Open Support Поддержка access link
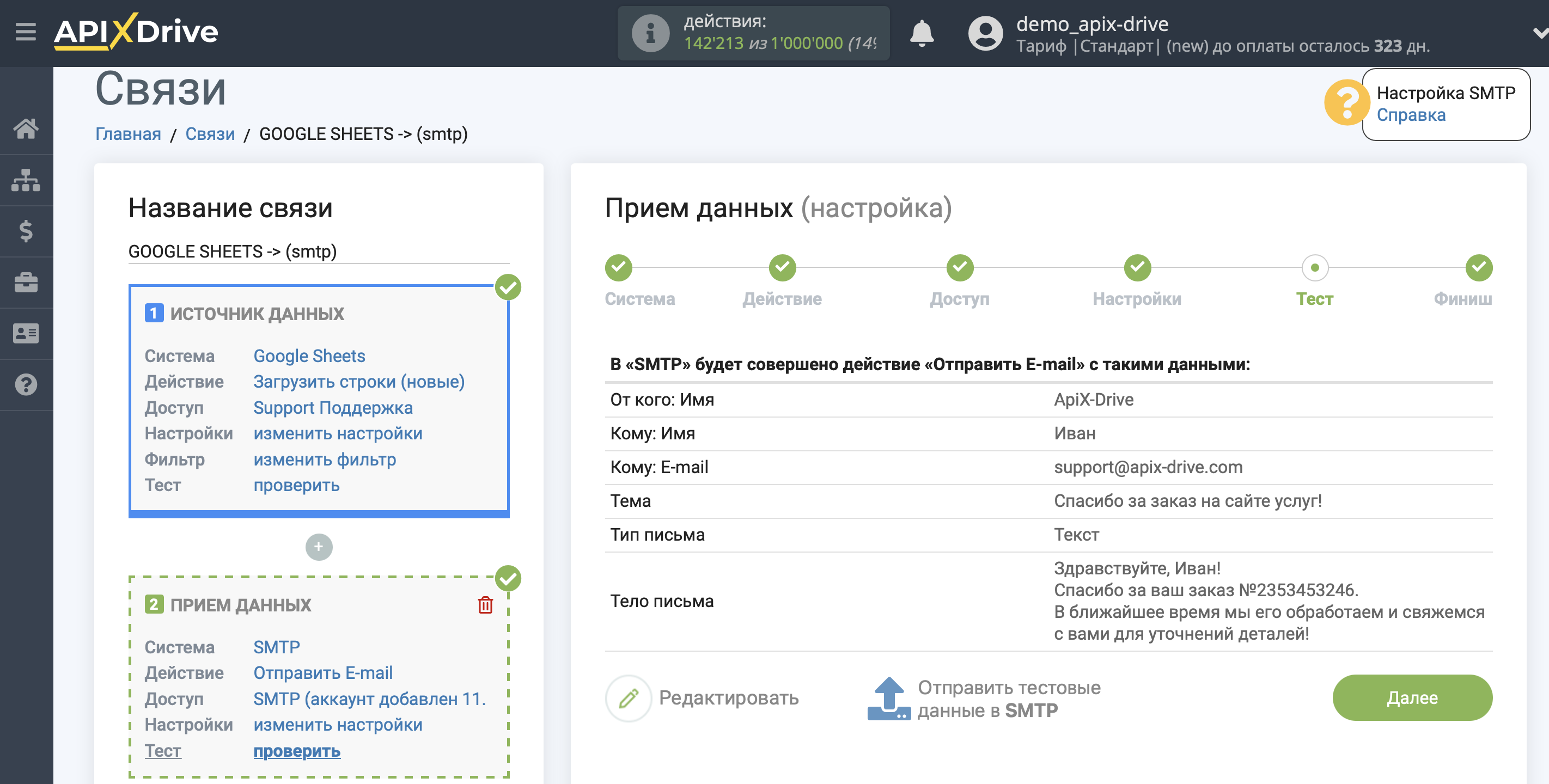The width and height of the screenshot is (1549, 784). tap(333, 408)
